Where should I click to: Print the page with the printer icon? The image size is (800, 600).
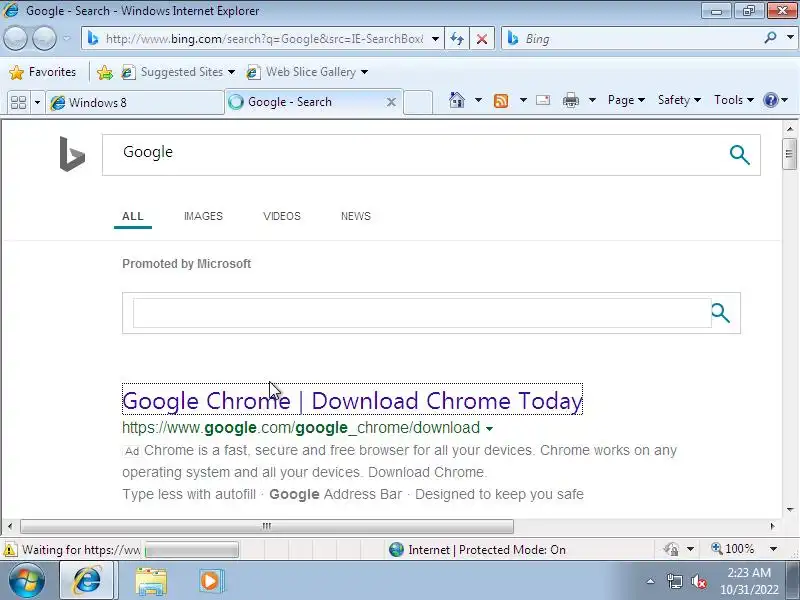pos(571,100)
